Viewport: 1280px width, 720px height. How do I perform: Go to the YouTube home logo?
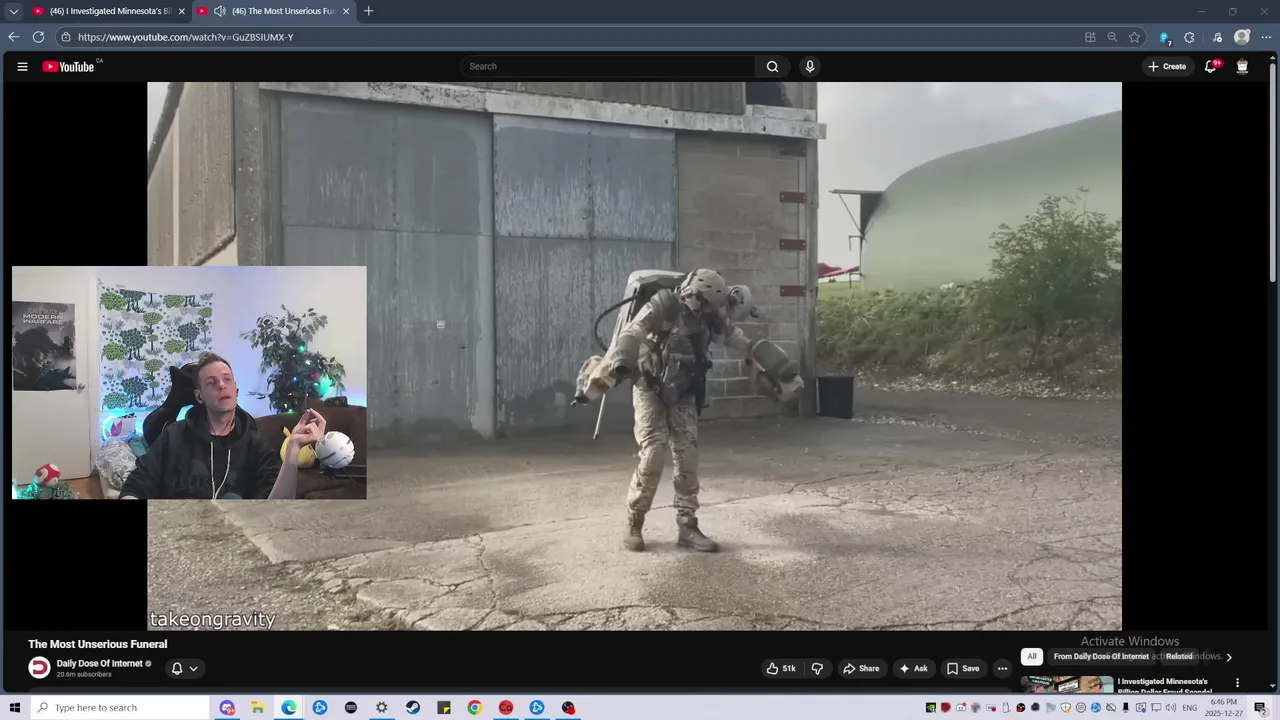click(69, 67)
